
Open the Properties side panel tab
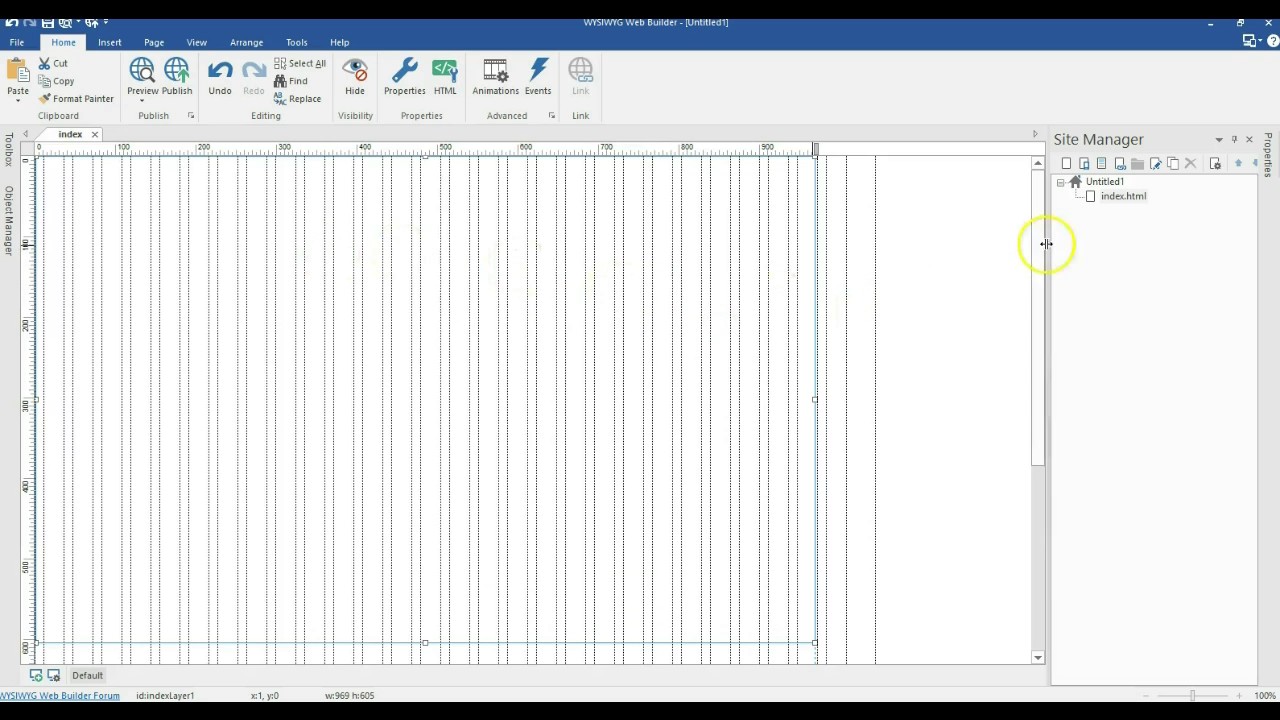click(x=1268, y=154)
